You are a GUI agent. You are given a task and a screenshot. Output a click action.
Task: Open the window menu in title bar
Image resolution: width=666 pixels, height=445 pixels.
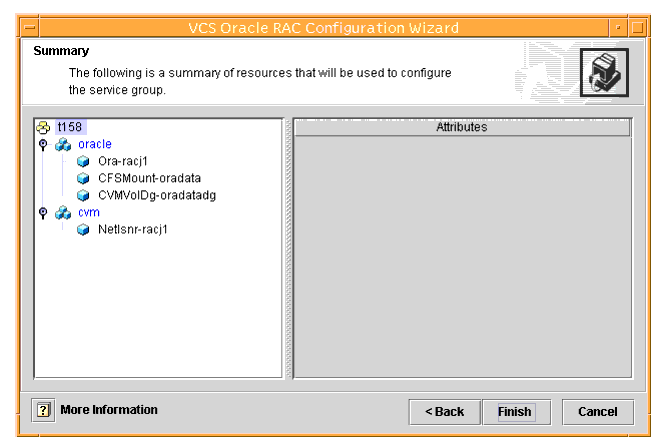[30, 28]
